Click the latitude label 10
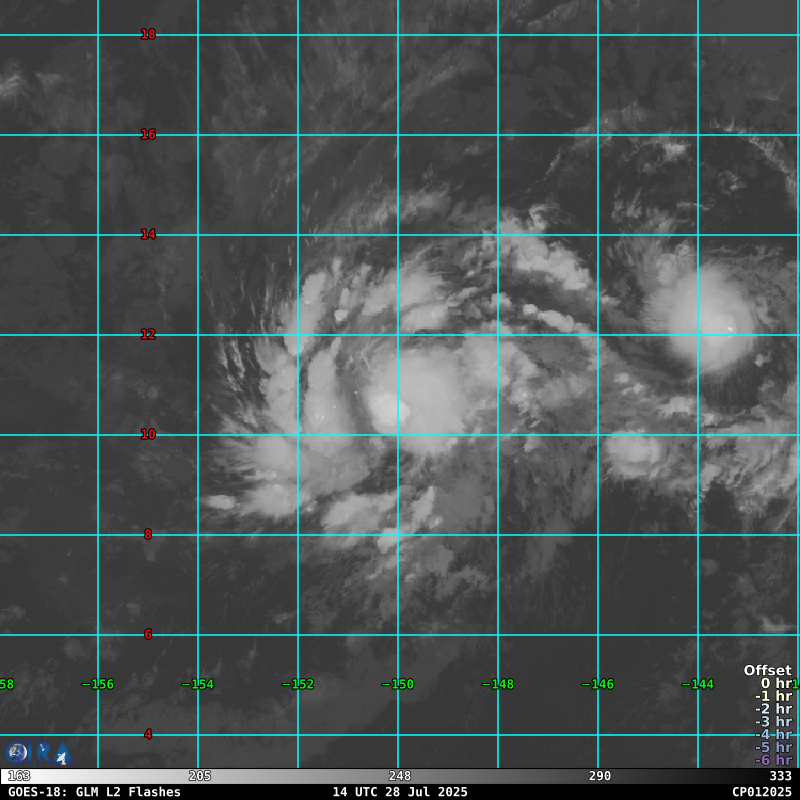 click(148, 435)
